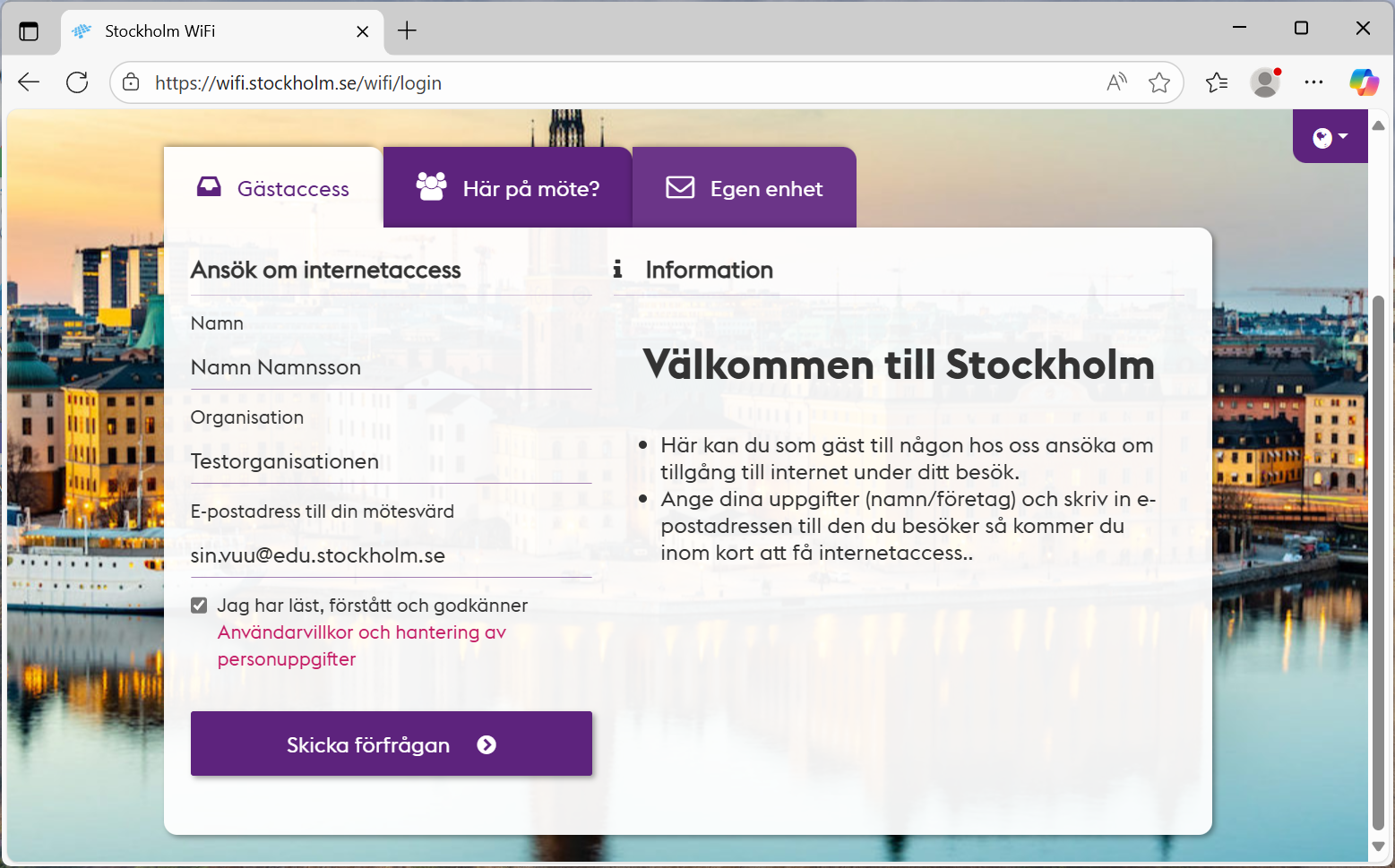Image resolution: width=1395 pixels, height=868 pixels.
Task: Open the Favorites list icon
Action: click(x=1216, y=82)
